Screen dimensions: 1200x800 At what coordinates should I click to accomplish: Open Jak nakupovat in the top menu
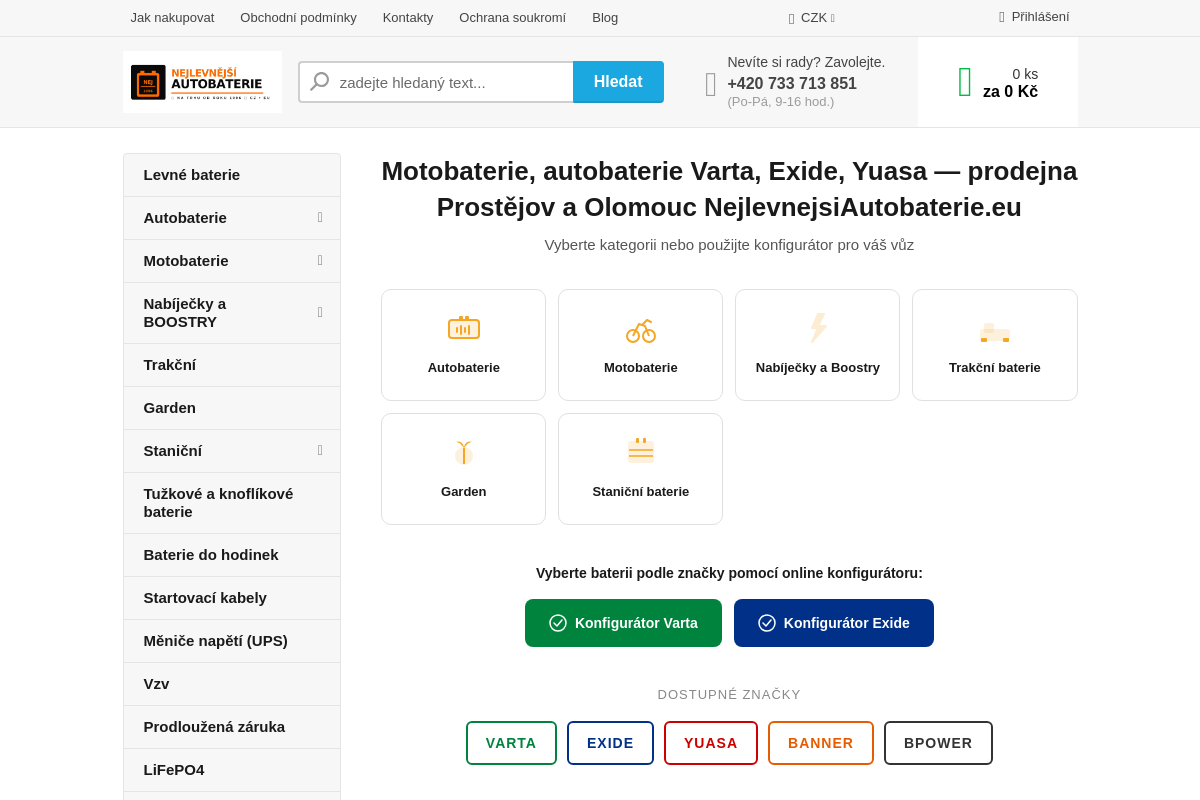click(172, 17)
